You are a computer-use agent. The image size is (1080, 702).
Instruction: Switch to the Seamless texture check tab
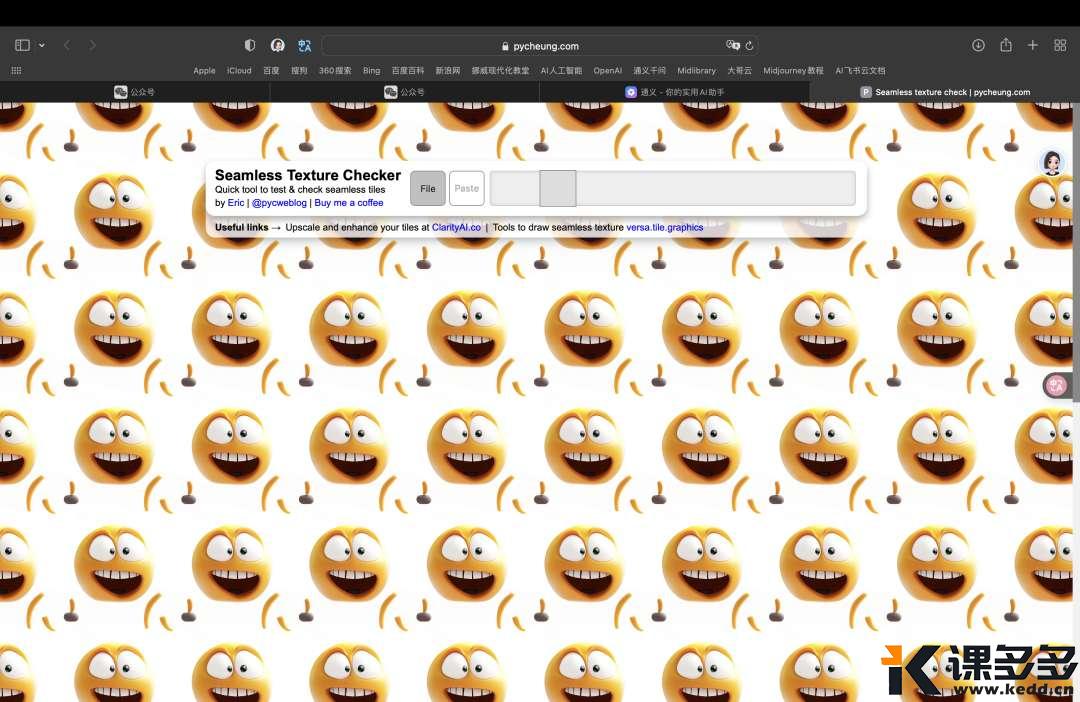coord(945,92)
